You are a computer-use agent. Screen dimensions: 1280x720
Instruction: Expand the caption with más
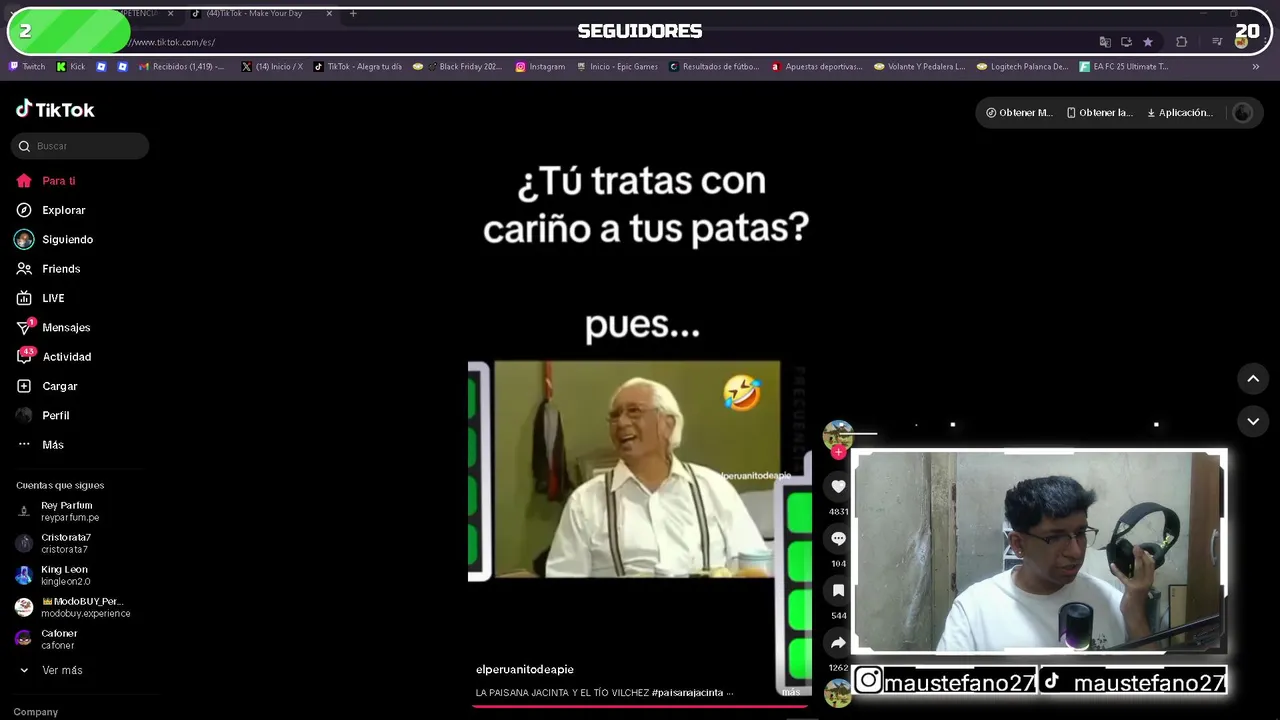(791, 692)
